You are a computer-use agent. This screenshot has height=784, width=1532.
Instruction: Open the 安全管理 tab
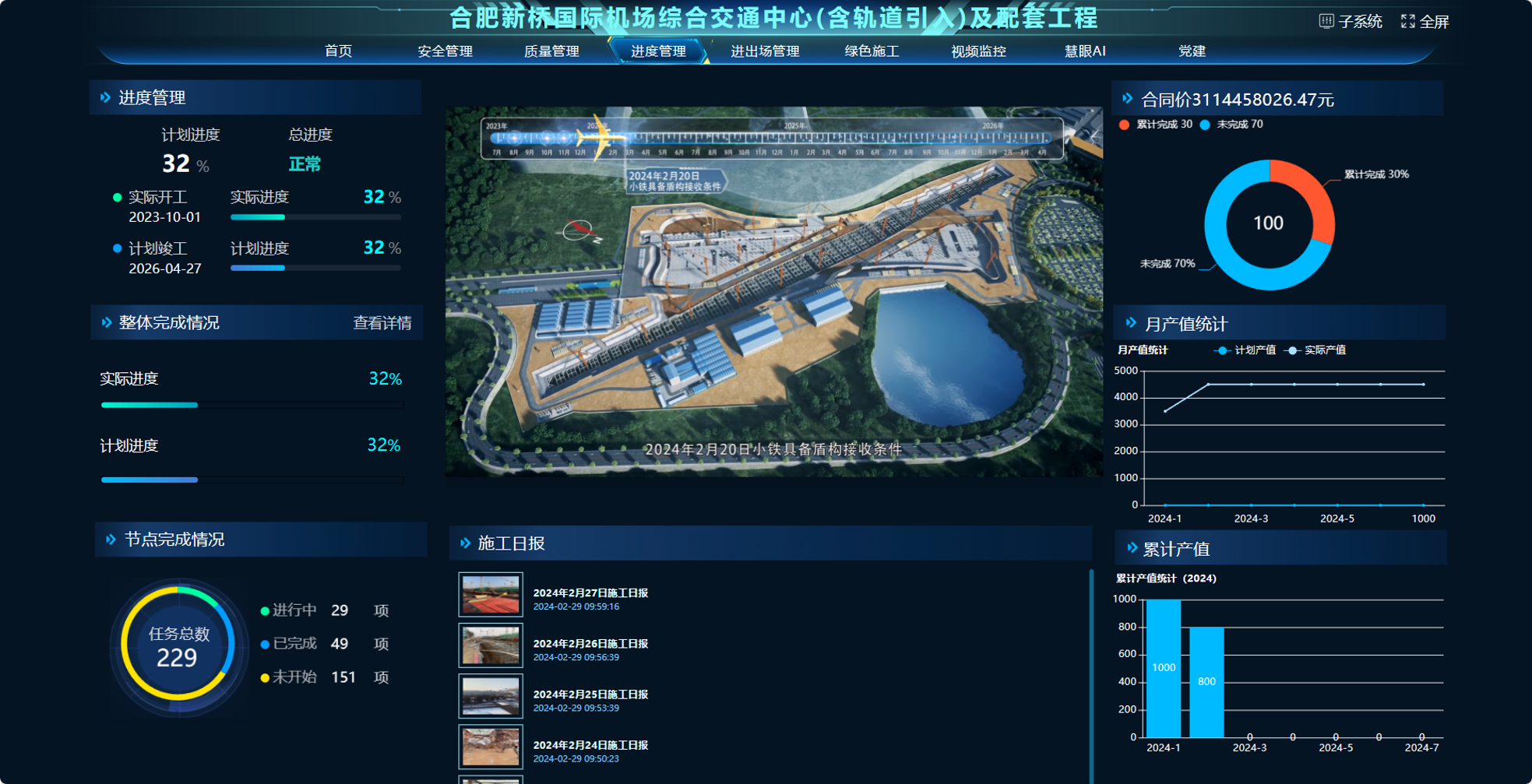point(445,51)
